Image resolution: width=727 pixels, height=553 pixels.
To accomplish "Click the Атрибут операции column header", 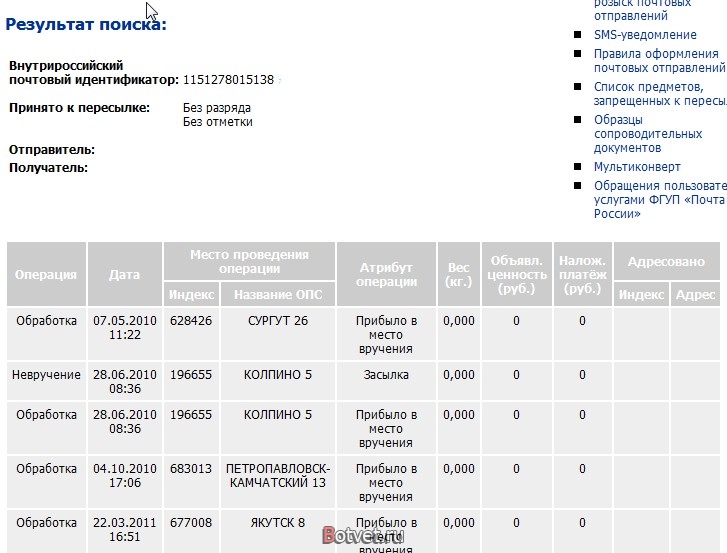I will [386, 274].
